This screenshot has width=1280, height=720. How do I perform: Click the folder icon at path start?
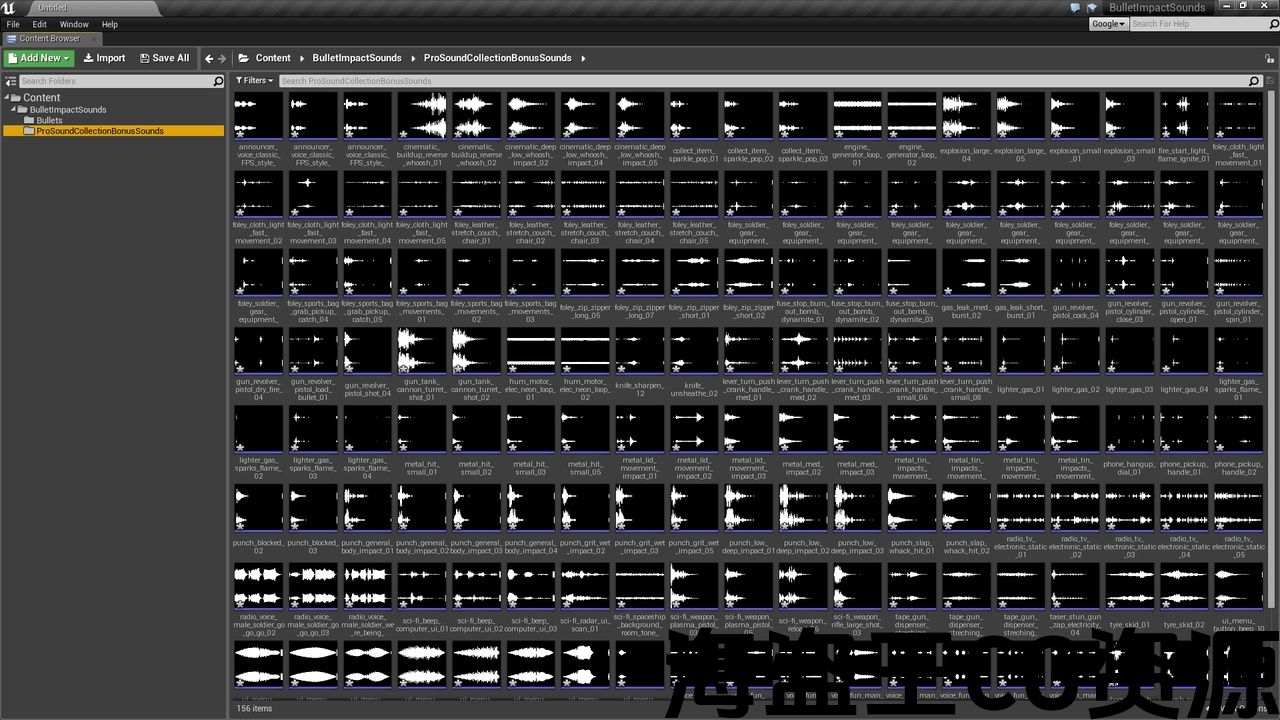(x=242, y=58)
